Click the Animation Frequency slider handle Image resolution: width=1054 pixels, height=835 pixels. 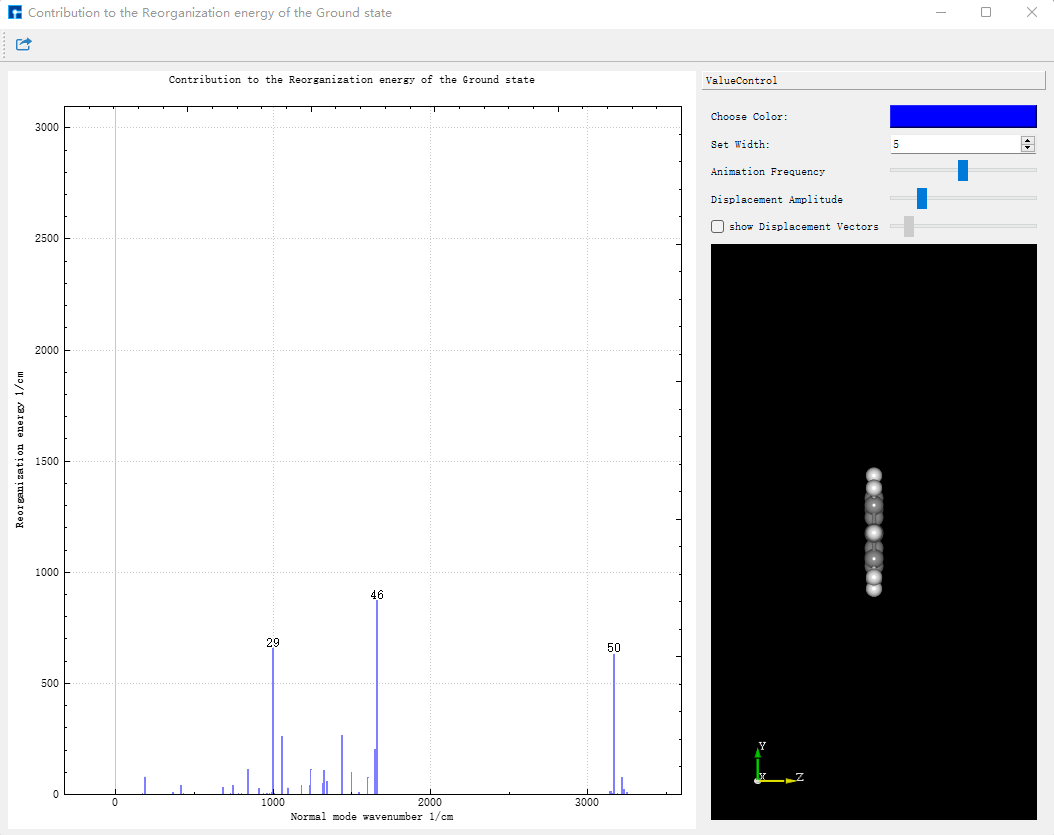pyautogui.click(x=963, y=170)
